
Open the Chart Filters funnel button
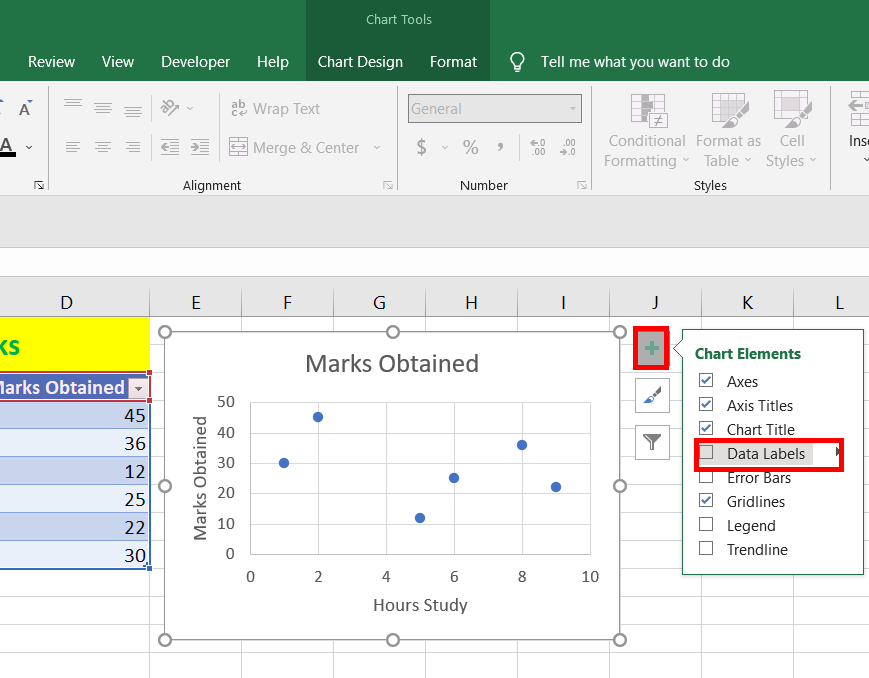[651, 441]
